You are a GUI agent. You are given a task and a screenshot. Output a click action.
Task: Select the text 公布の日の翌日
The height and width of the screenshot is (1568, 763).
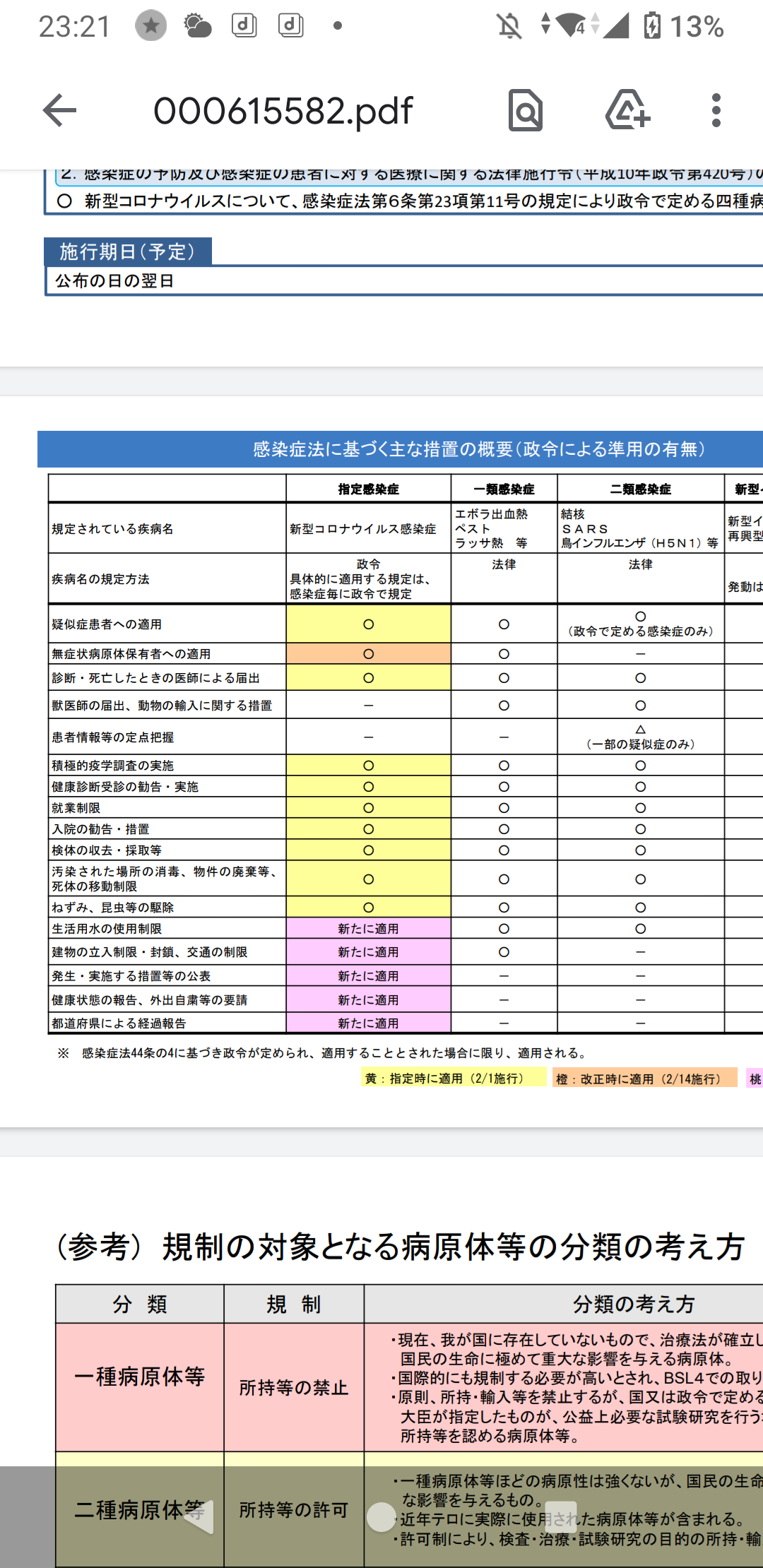click(x=114, y=281)
